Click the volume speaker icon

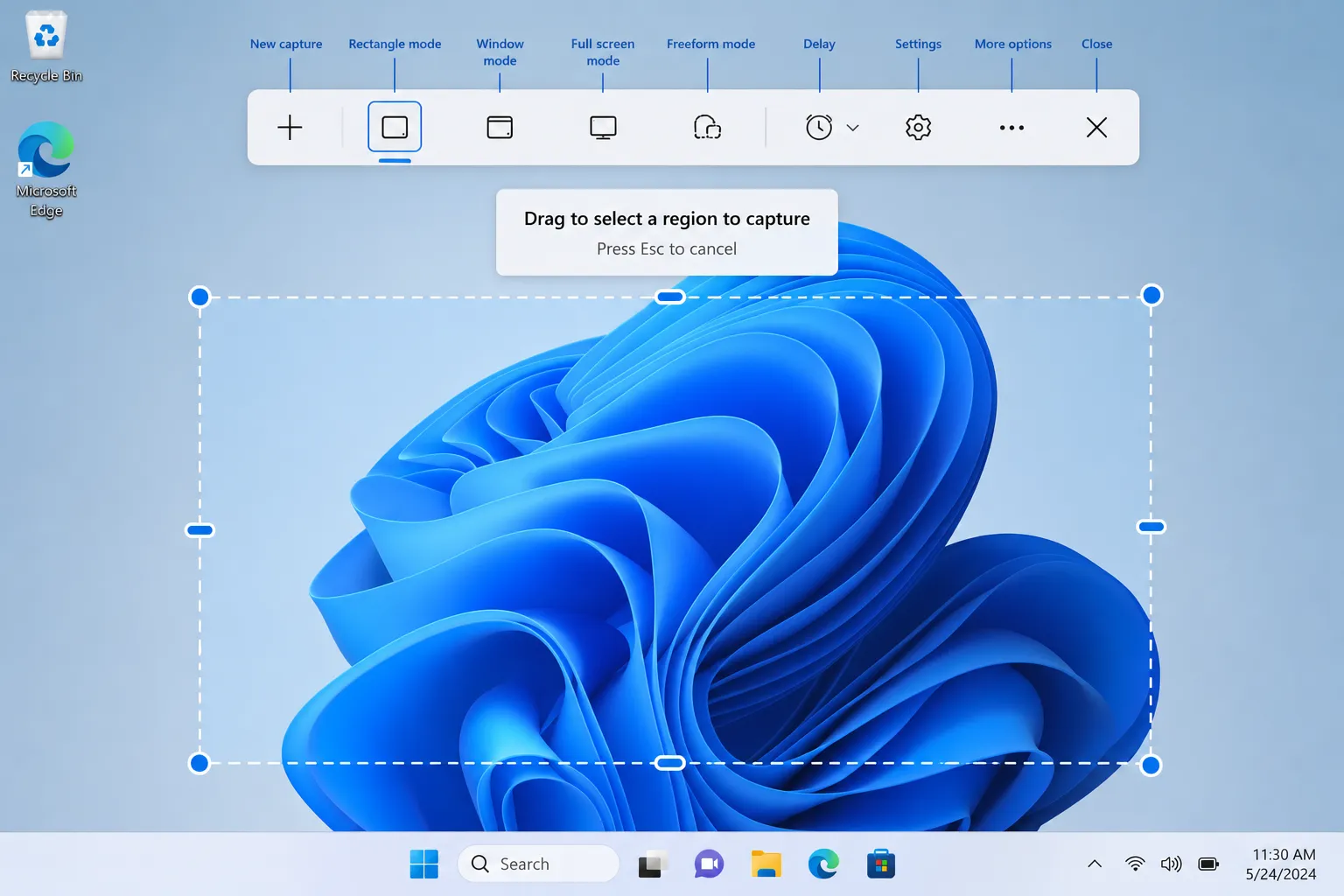1171,864
